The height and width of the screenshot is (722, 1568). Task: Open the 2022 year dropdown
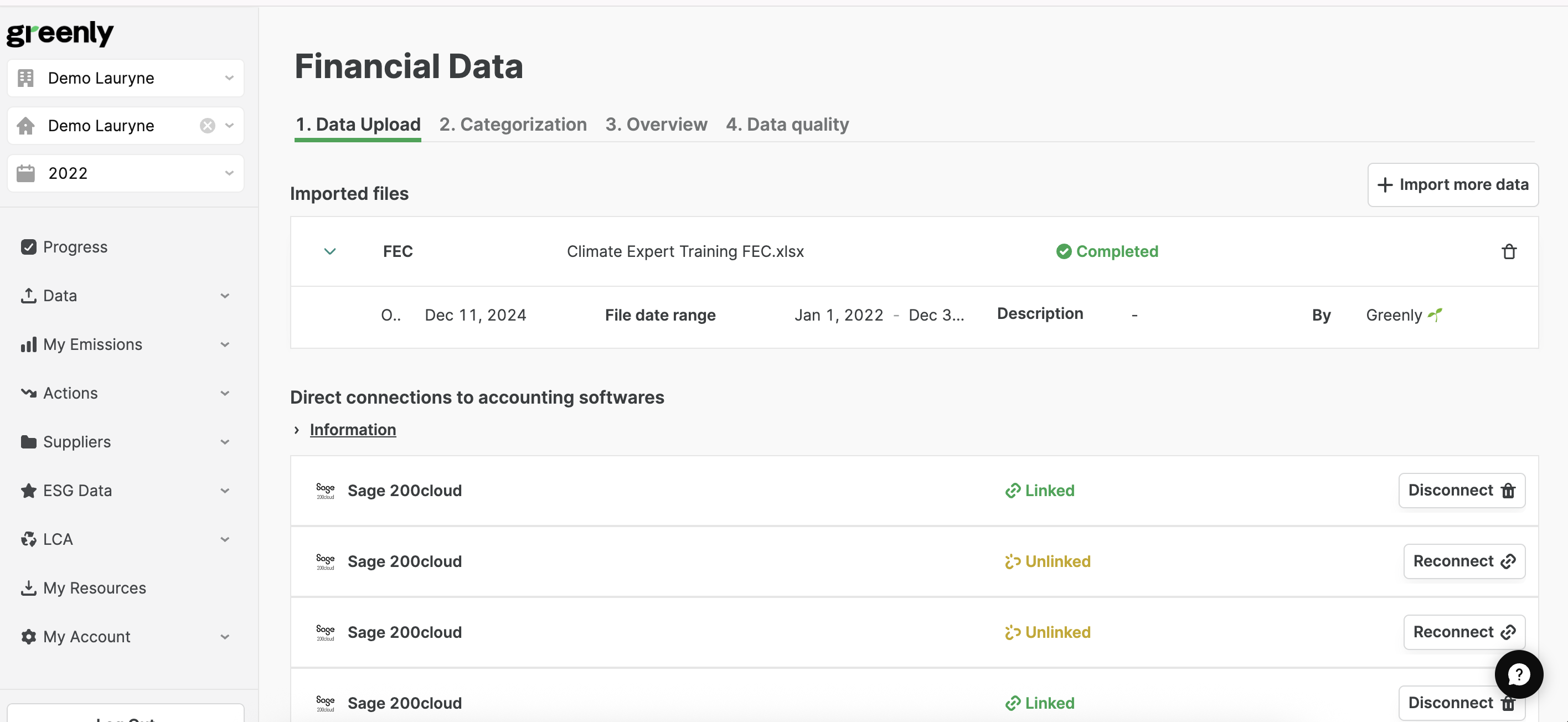click(125, 173)
